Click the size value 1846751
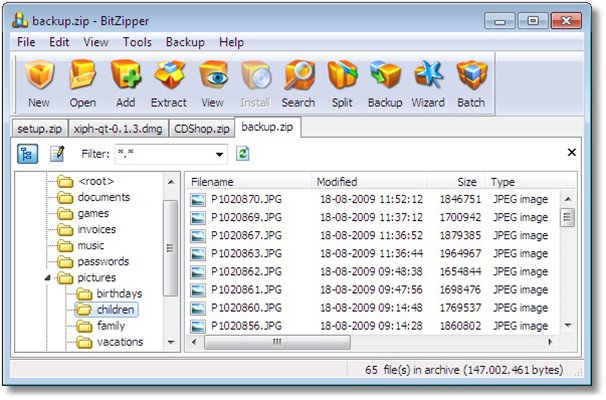The width and height of the screenshot is (606, 400). [x=460, y=199]
